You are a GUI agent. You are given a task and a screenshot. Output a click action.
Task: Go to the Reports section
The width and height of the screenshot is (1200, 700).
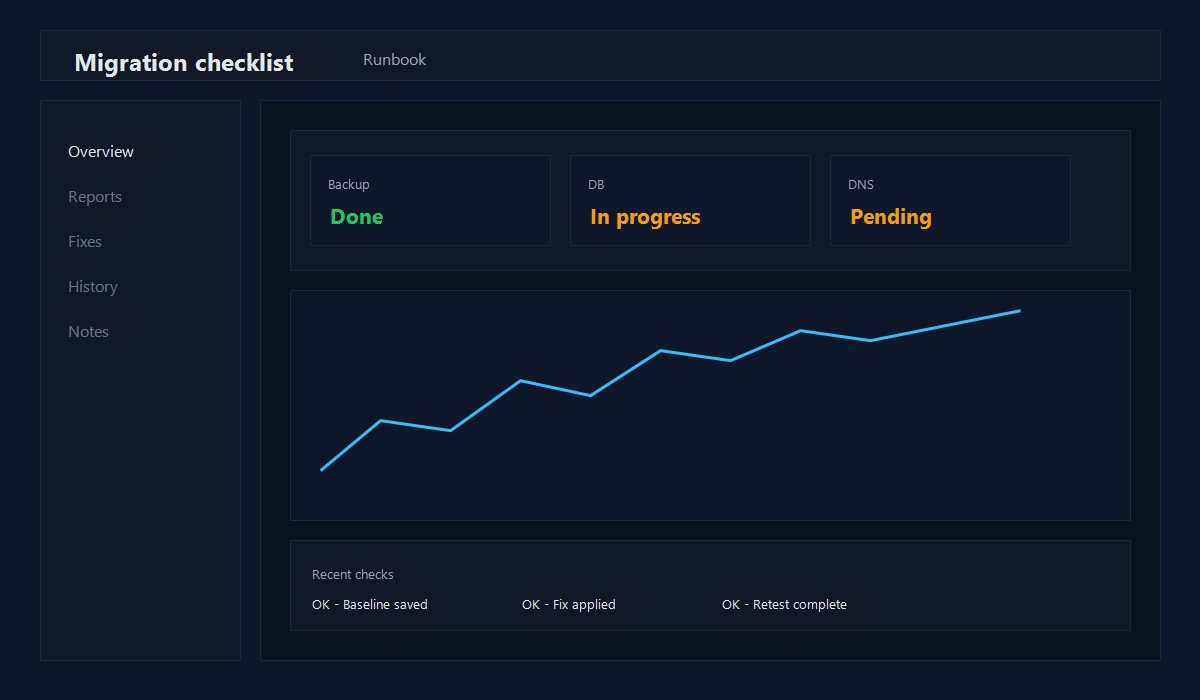[95, 197]
